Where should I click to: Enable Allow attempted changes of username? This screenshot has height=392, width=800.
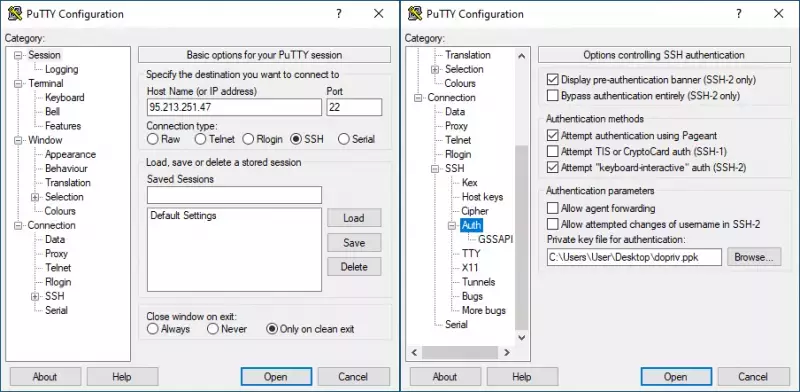pyautogui.click(x=552, y=224)
